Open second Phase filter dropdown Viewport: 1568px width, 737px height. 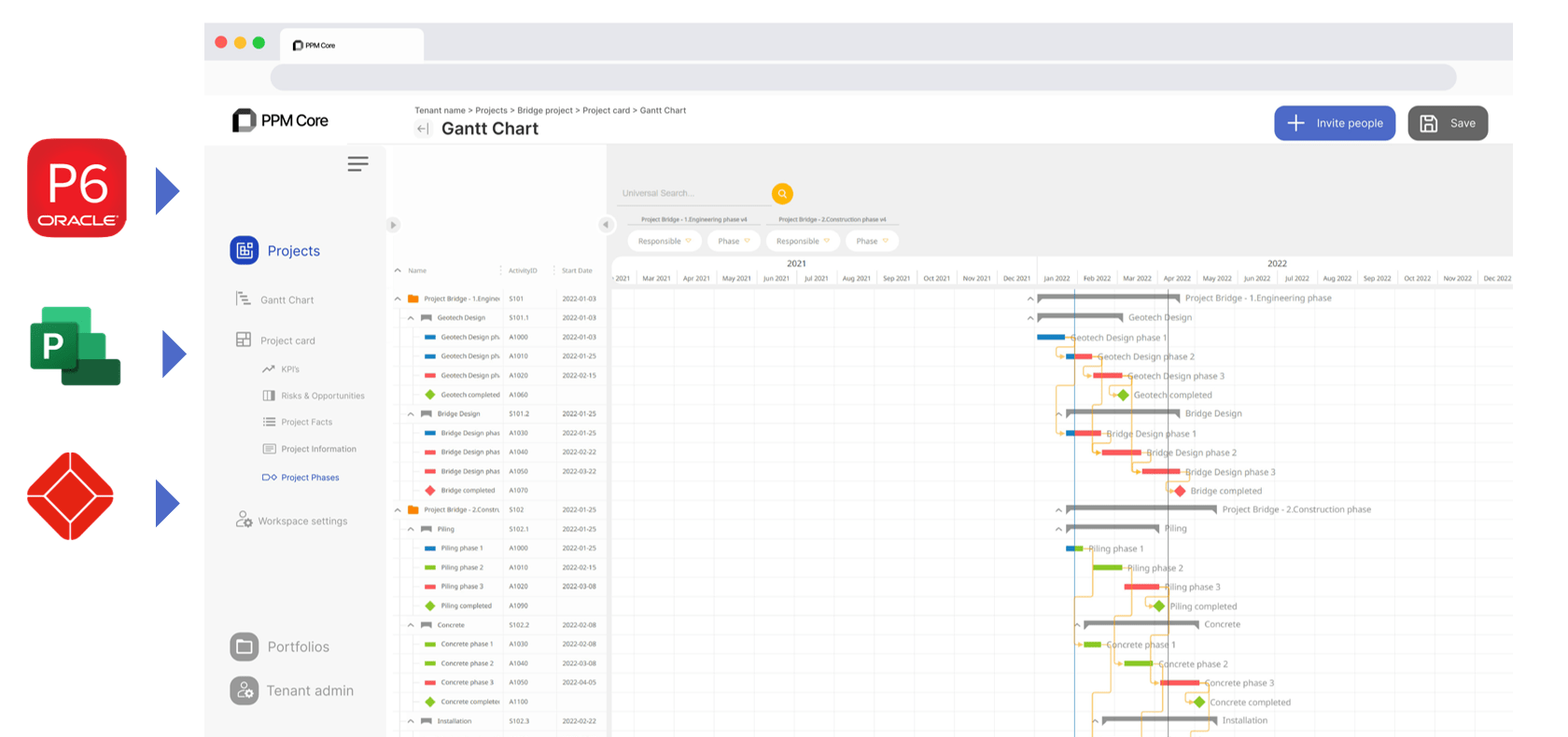[872, 241]
